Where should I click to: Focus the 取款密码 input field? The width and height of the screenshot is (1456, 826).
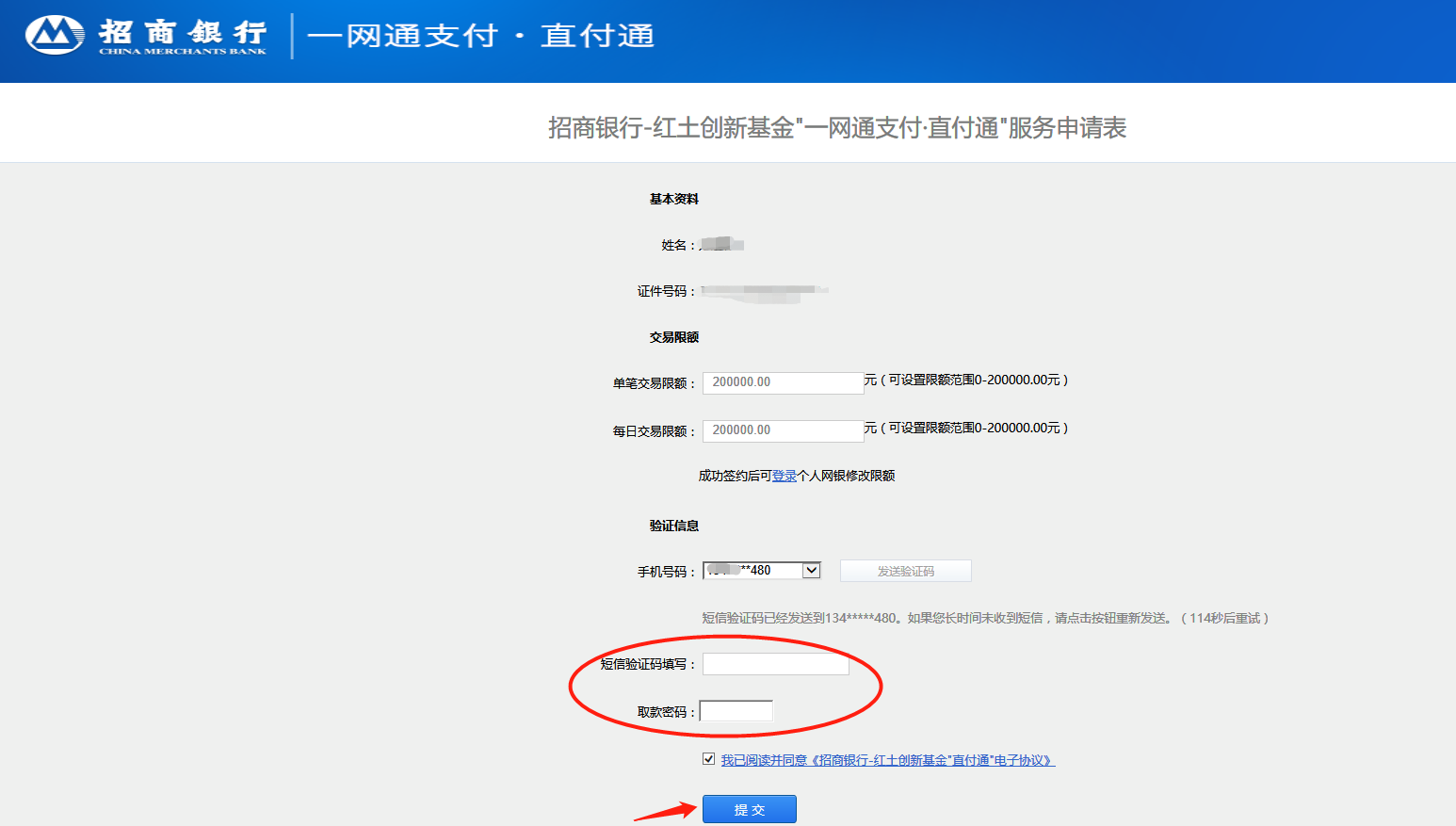[x=736, y=711]
